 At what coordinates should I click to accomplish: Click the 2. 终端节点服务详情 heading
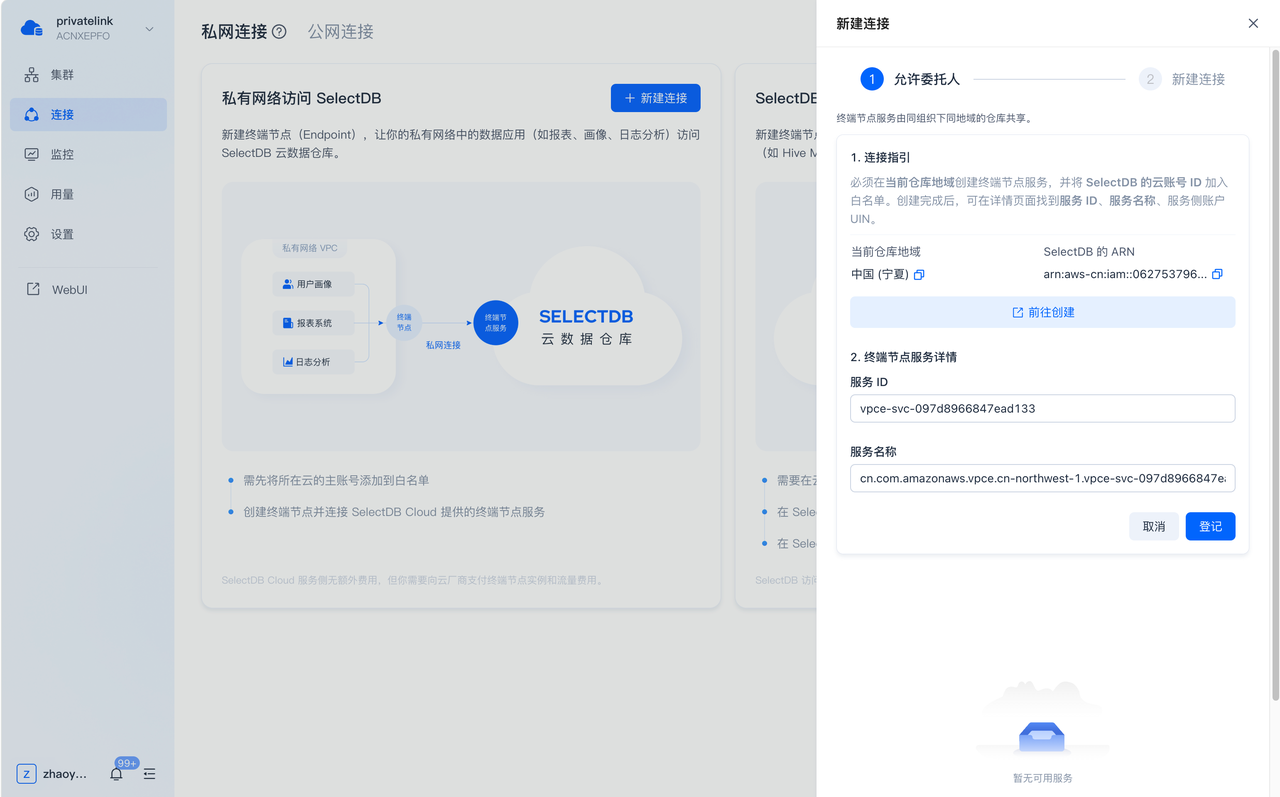904,357
